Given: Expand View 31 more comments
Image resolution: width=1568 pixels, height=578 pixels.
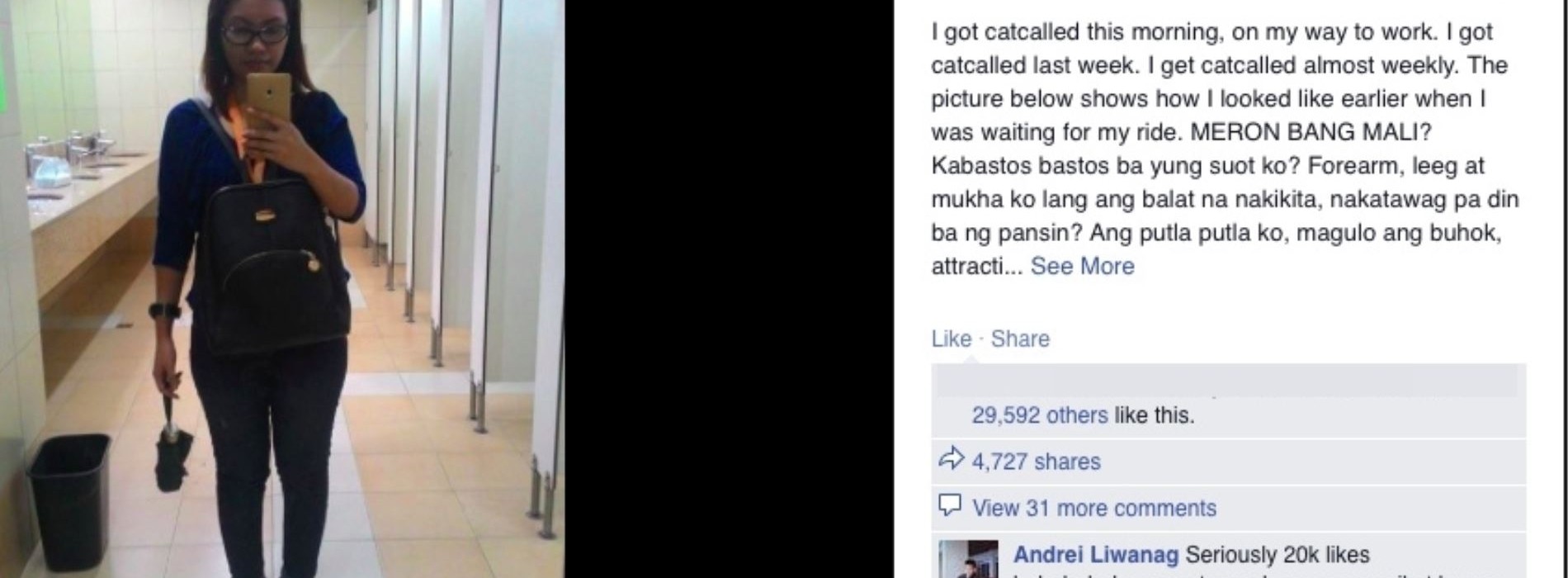Looking at the screenshot, I should [1094, 507].
